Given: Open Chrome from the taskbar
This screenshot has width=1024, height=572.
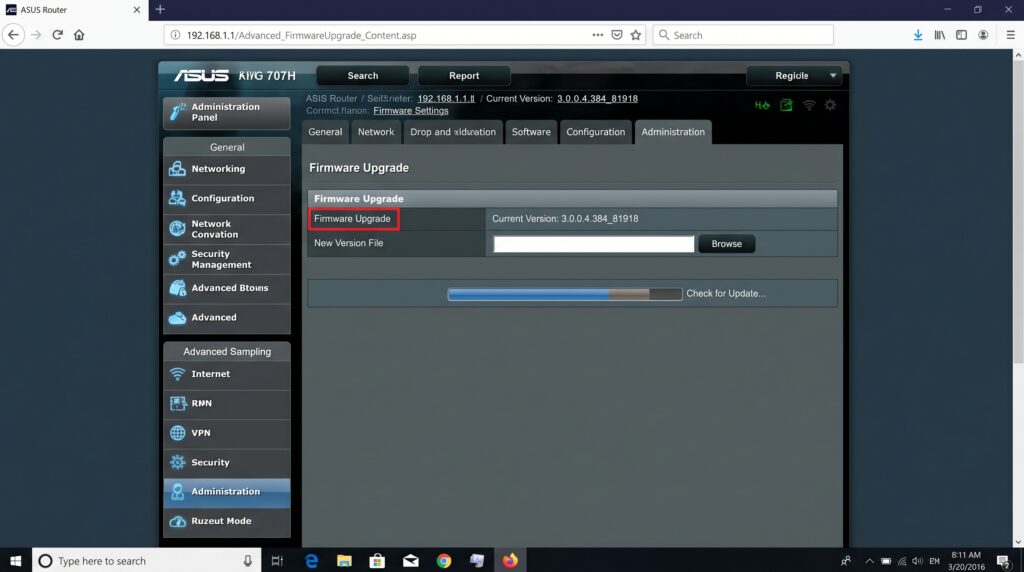Looking at the screenshot, I should pos(444,561).
